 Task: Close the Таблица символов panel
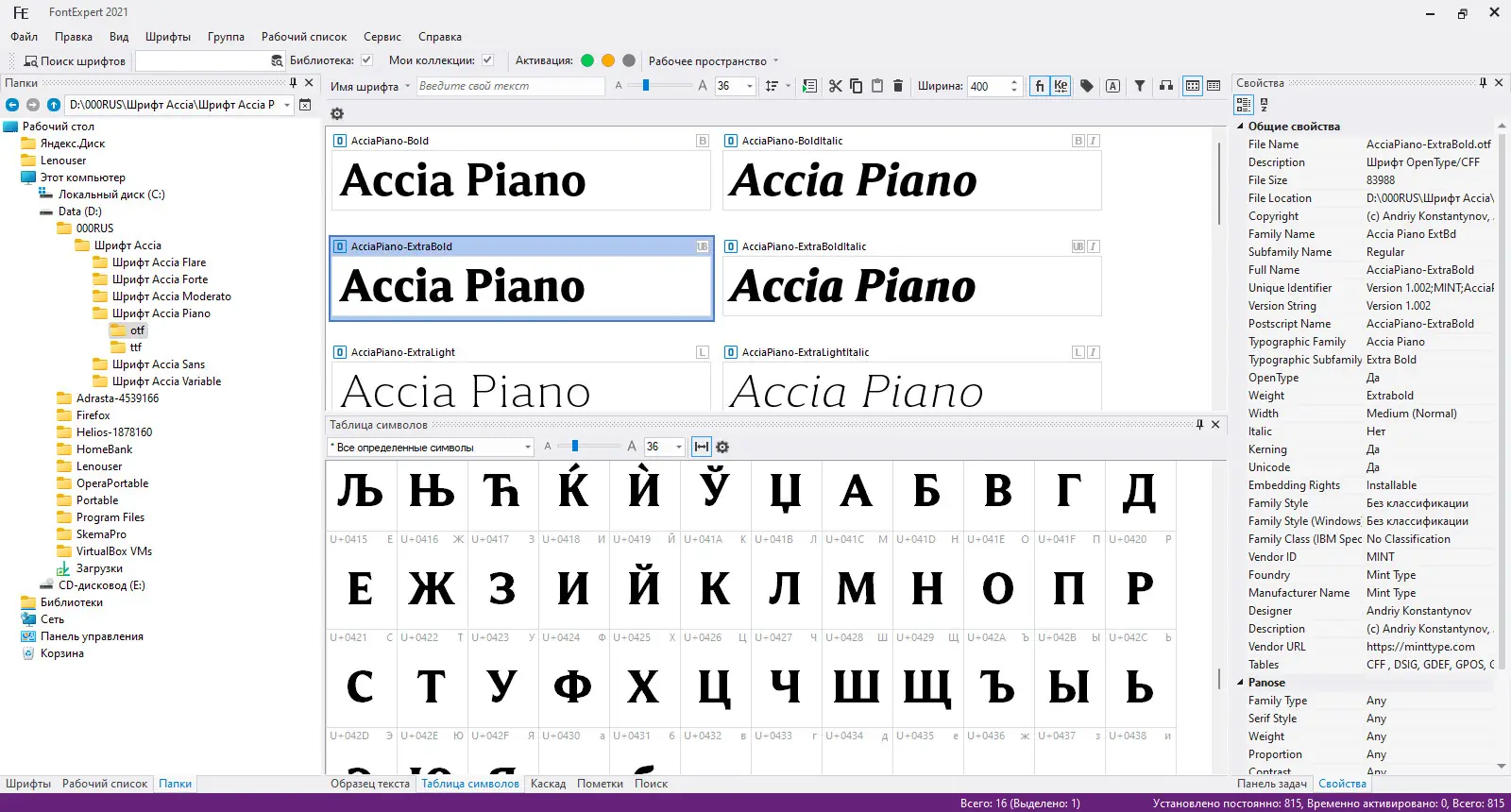1215,425
